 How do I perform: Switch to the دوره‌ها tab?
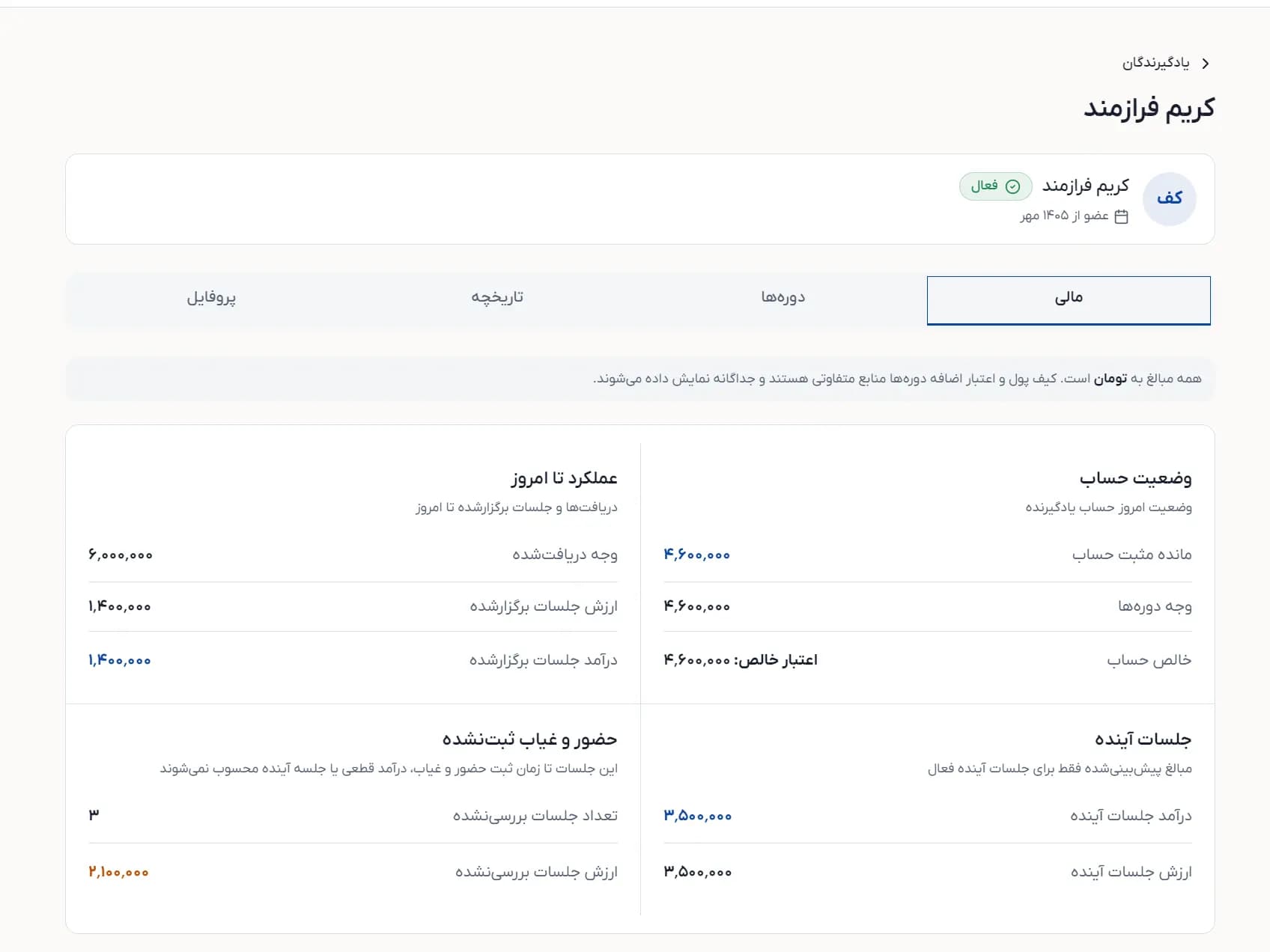[x=783, y=297]
